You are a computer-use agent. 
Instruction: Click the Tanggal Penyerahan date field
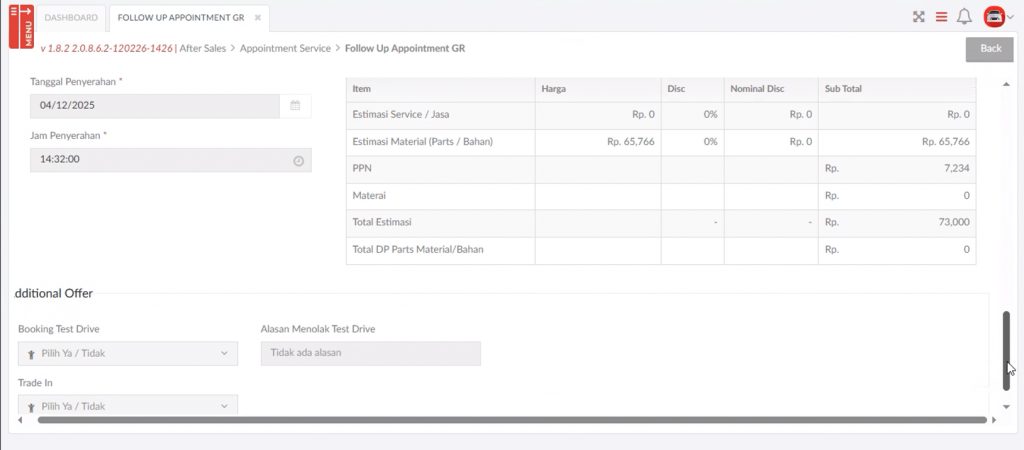point(155,105)
